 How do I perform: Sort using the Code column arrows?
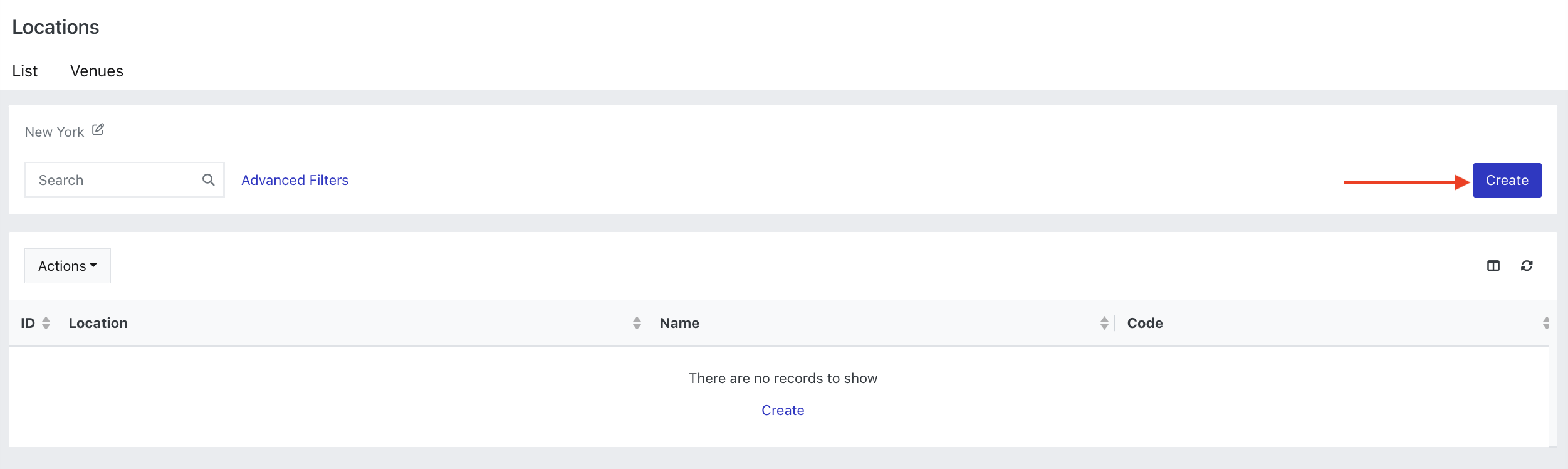[x=1546, y=323]
